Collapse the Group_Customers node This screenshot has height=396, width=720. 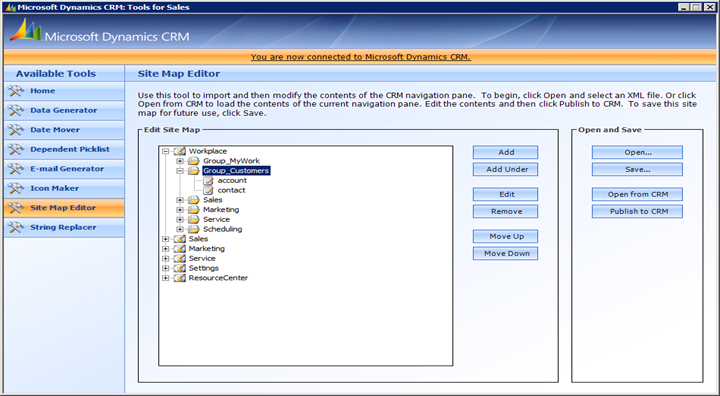click(x=180, y=171)
